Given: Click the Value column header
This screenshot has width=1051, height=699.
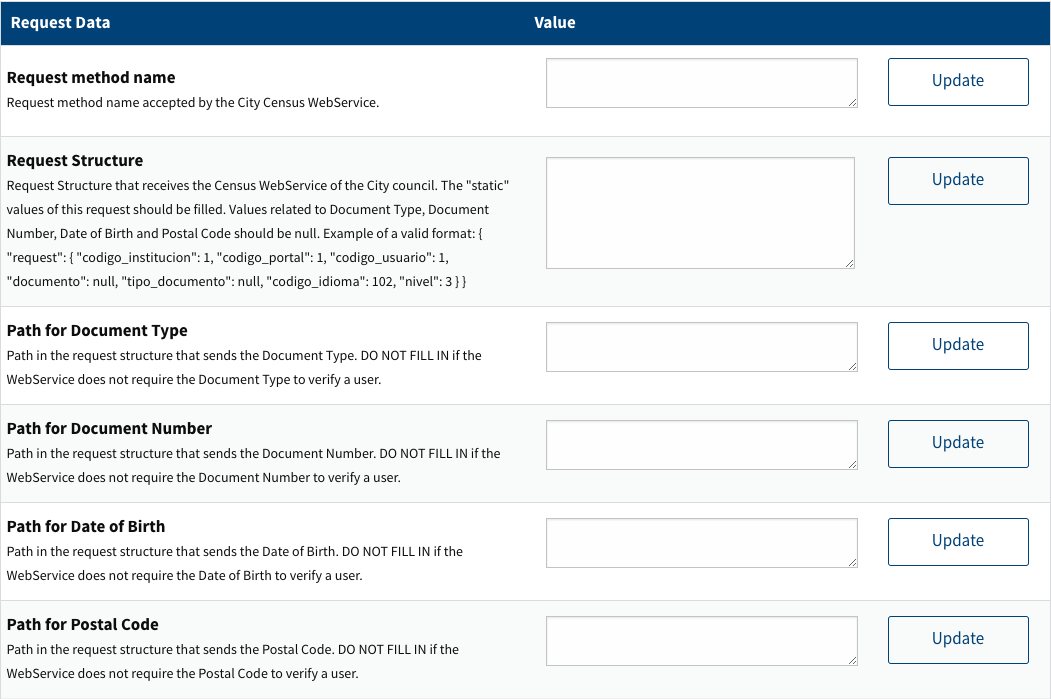Looking at the screenshot, I should (x=555, y=22).
